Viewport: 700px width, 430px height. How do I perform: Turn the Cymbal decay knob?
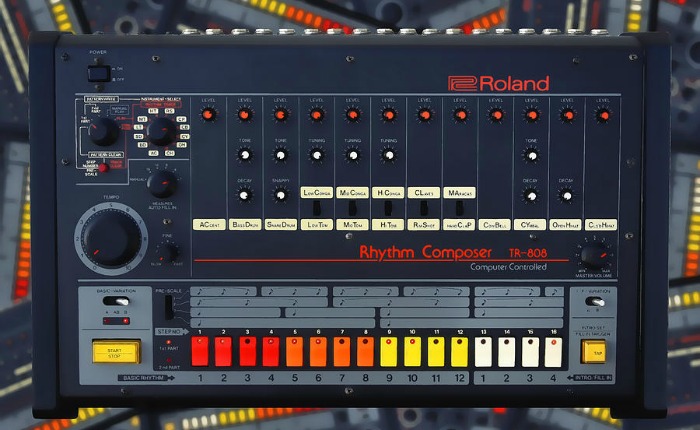pyautogui.click(x=531, y=196)
